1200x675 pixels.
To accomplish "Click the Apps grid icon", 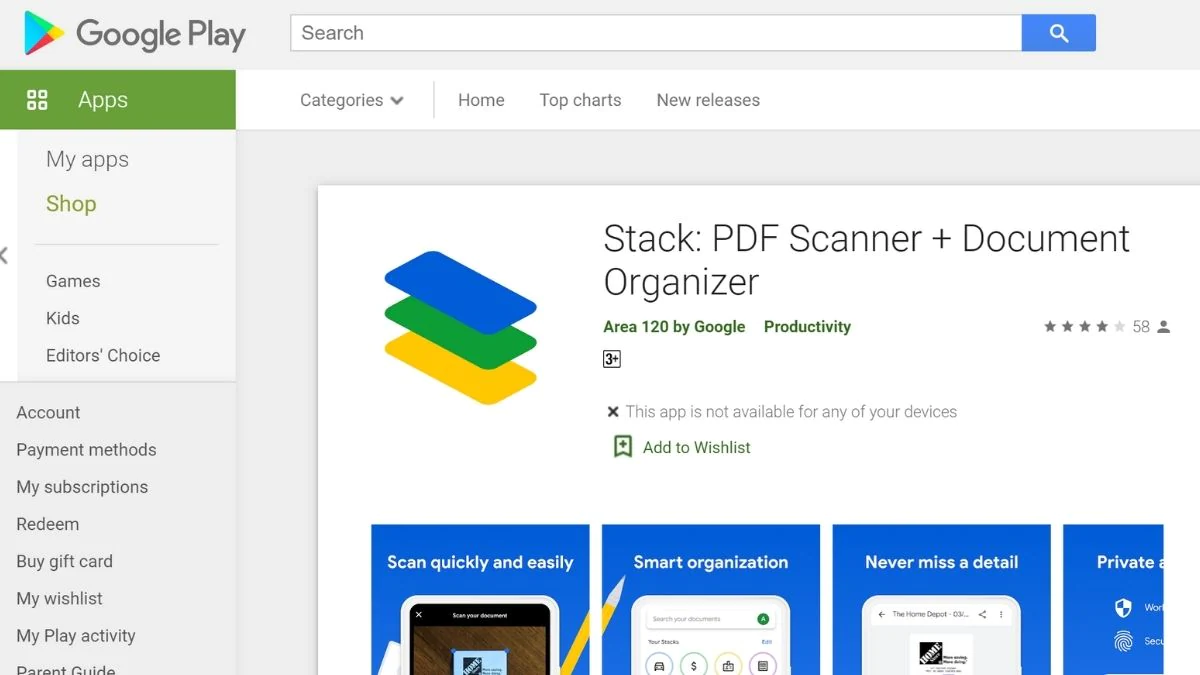I will tap(37, 100).
